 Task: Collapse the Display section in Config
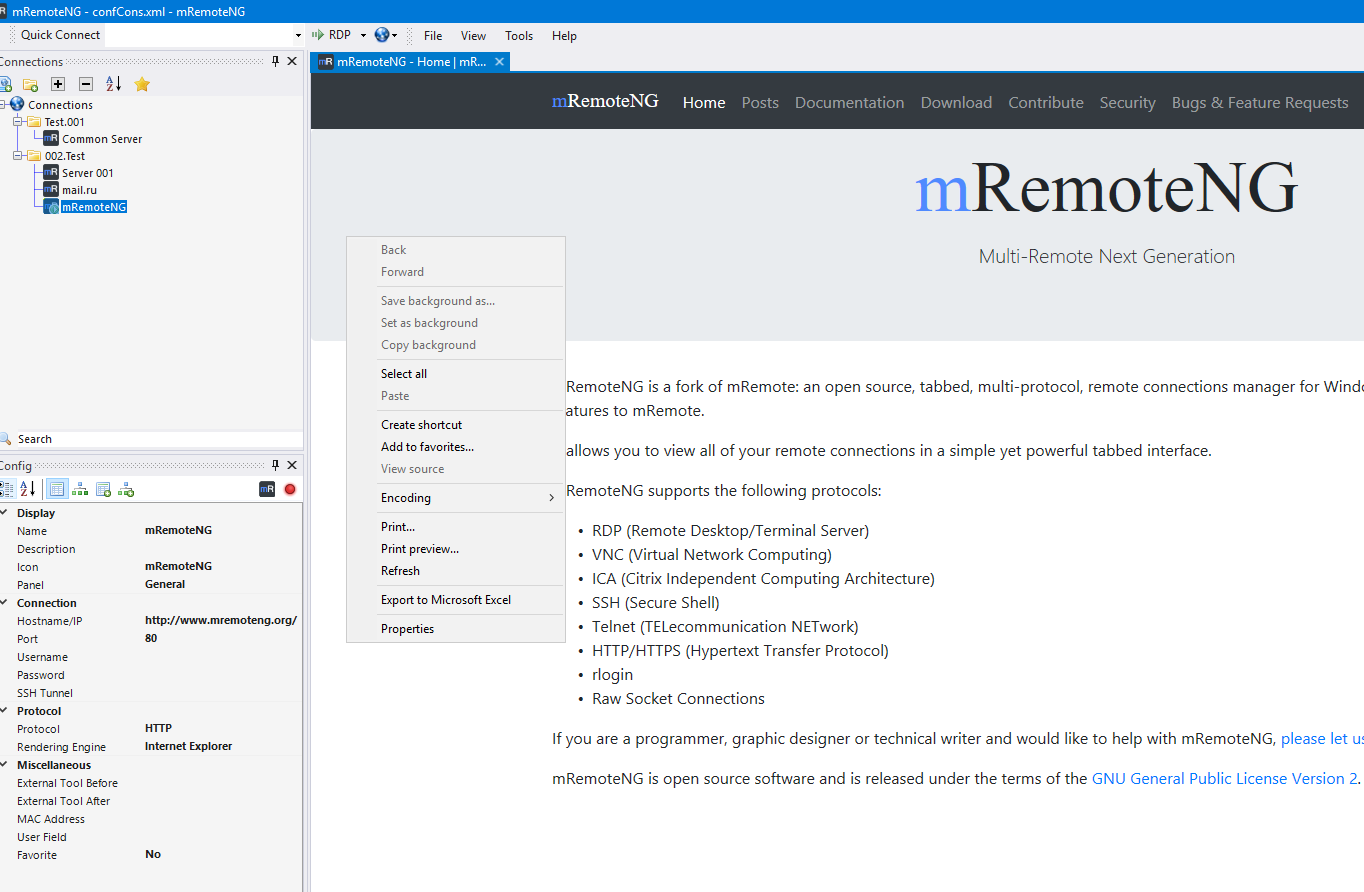(x=4, y=513)
